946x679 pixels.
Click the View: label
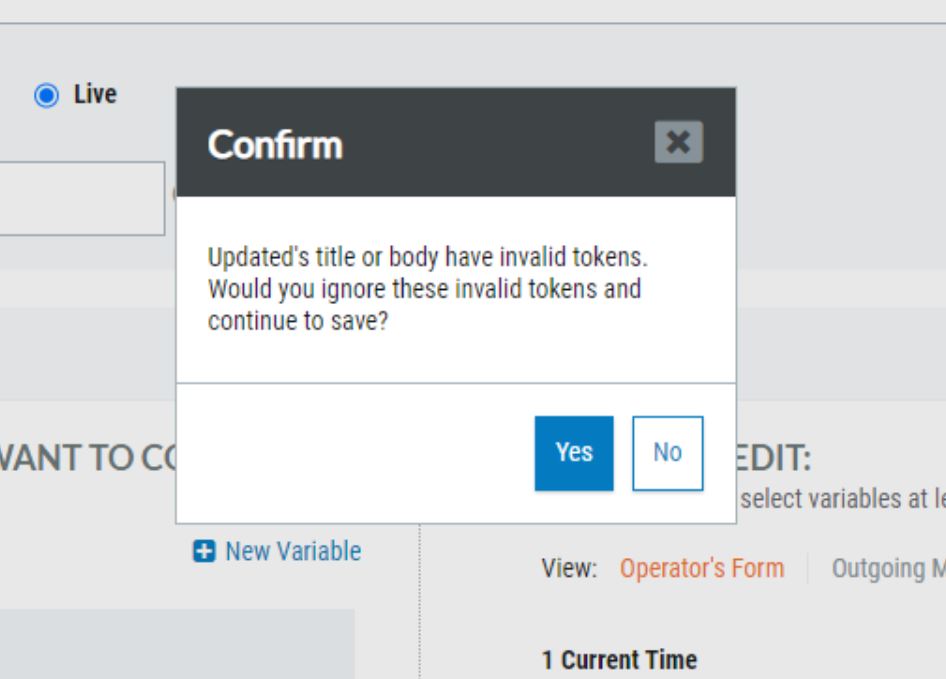tap(569, 569)
